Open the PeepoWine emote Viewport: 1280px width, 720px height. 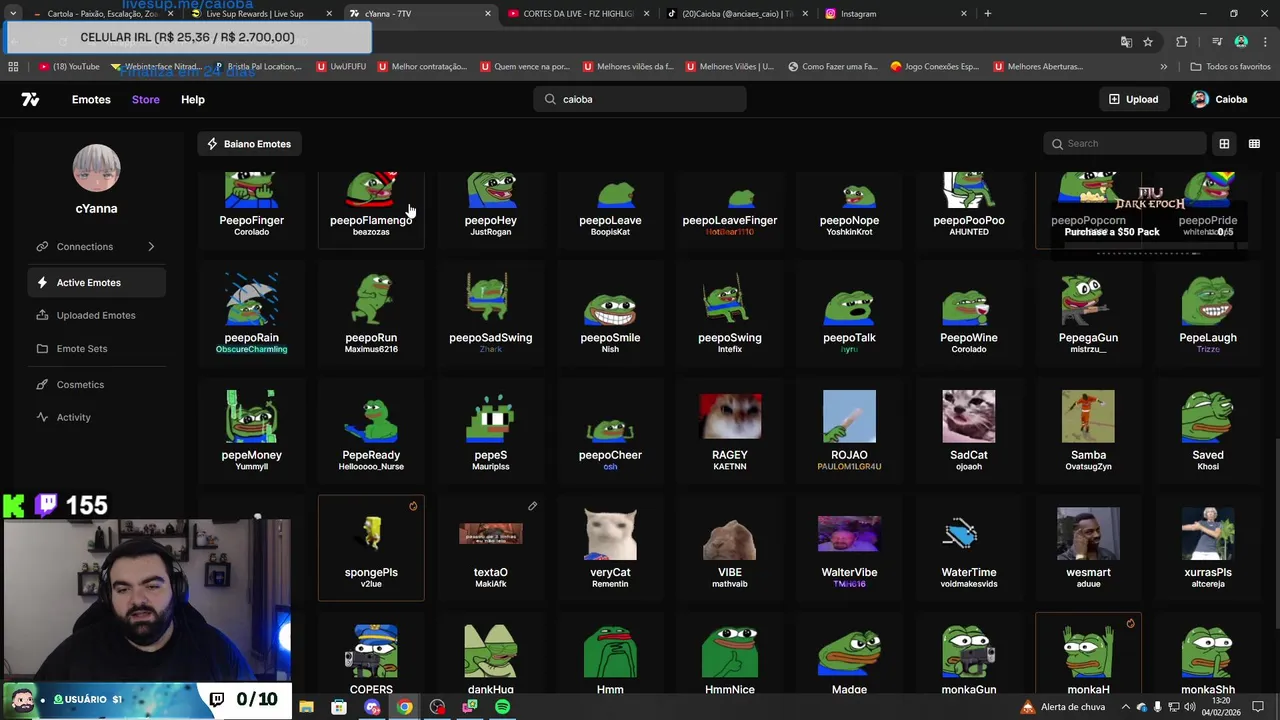pos(969,313)
